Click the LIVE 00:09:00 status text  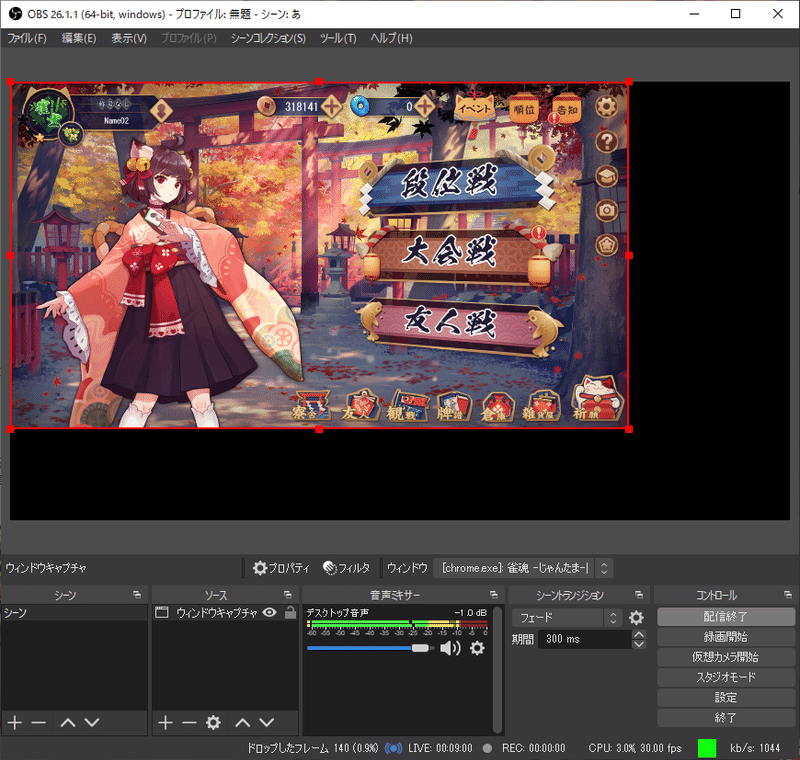(440, 748)
